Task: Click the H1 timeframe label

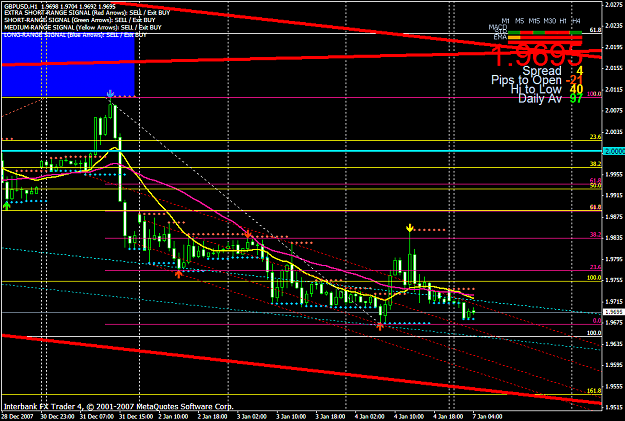Action: [x=563, y=21]
